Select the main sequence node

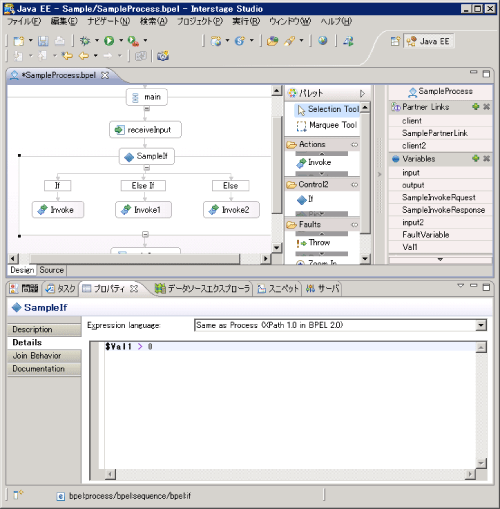147,97
